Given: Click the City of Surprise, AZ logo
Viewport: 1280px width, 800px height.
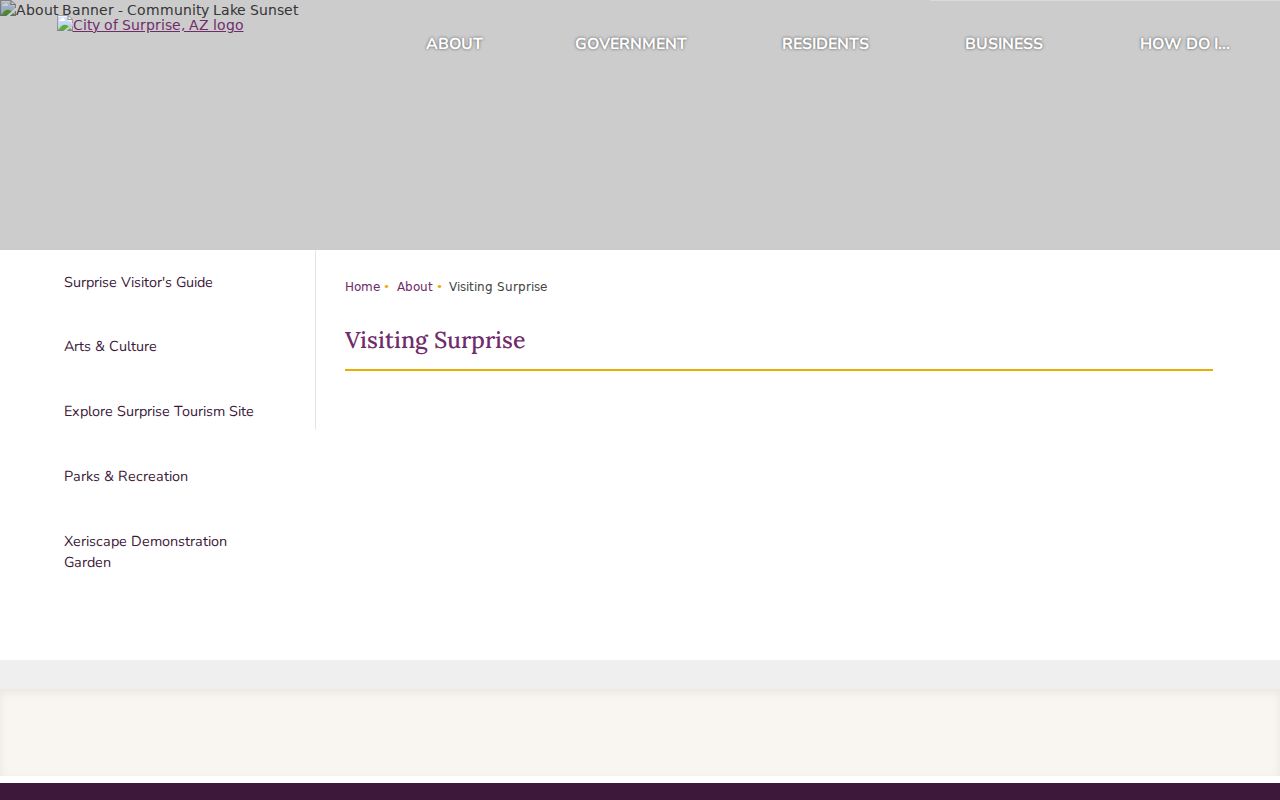Looking at the screenshot, I should coord(150,25).
